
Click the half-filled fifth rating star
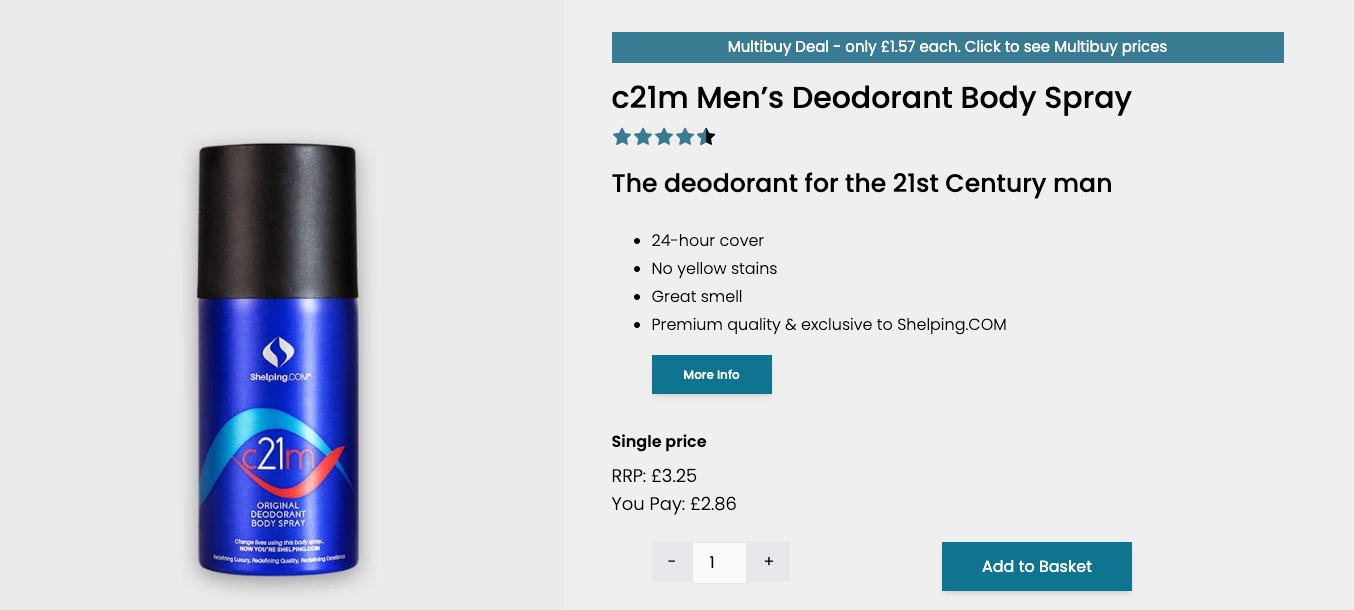706,137
